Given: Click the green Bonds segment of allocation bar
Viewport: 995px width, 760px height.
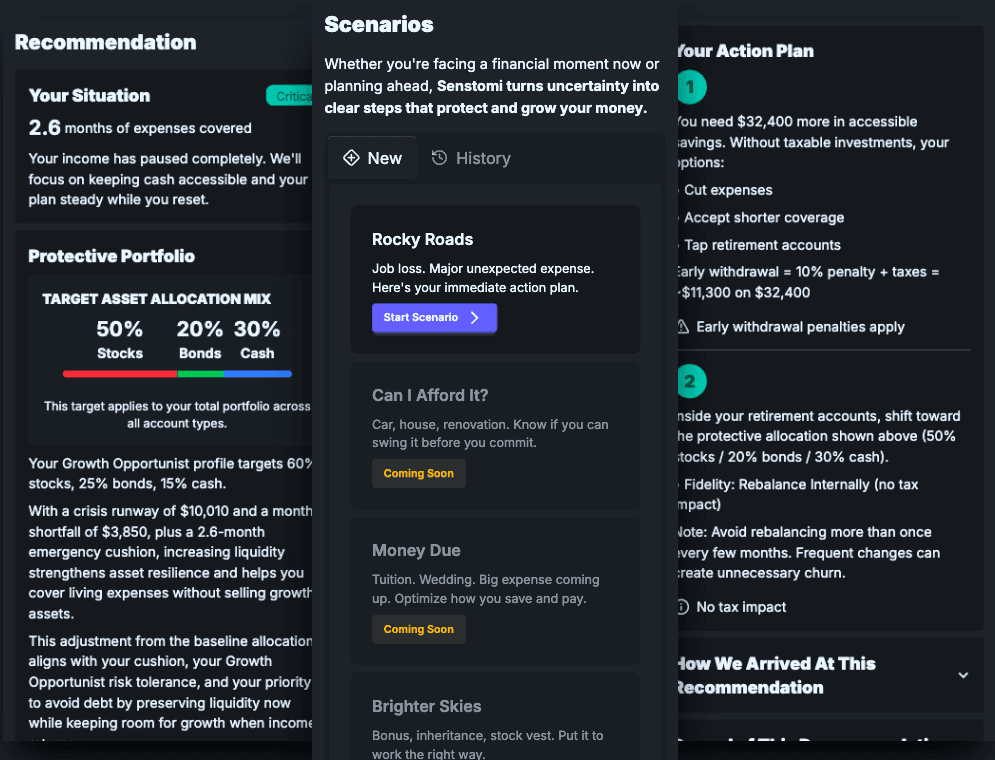Looking at the screenshot, I should tap(200, 374).
